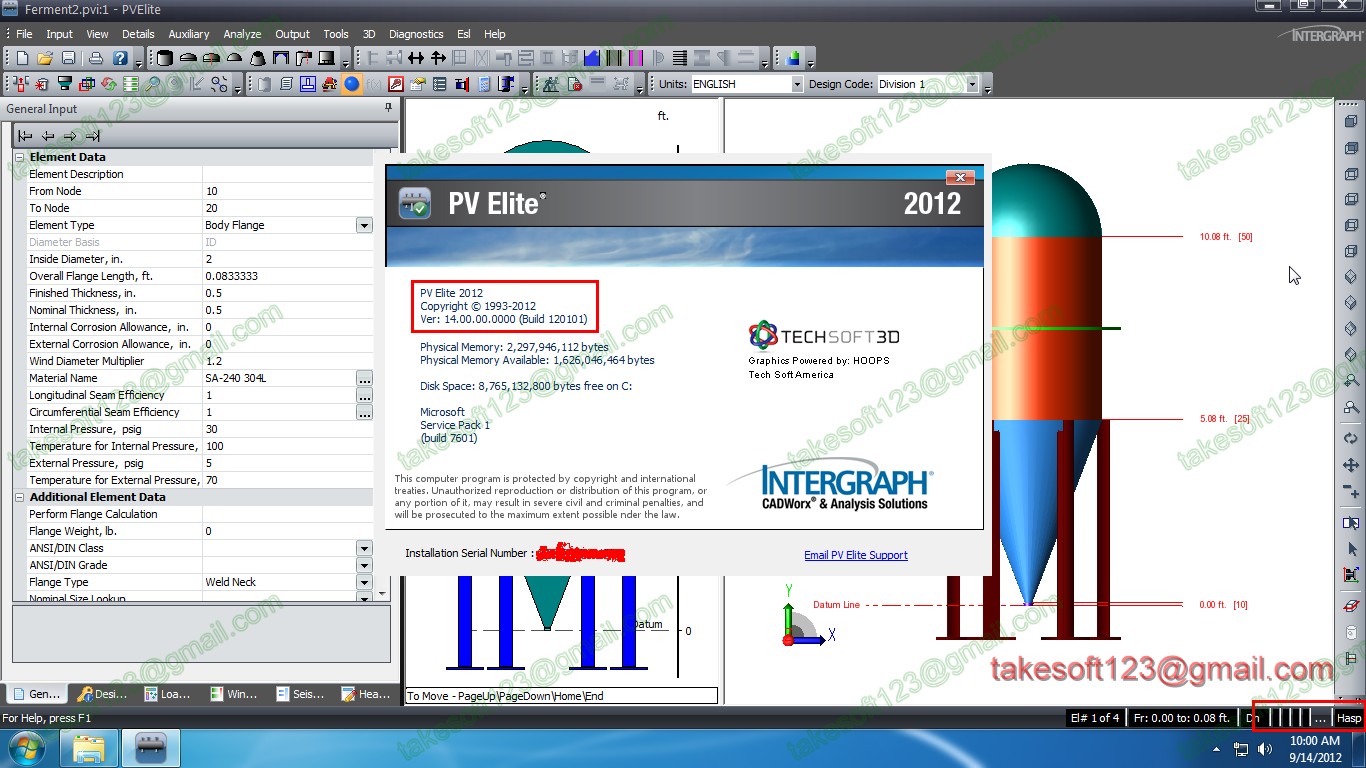Screen dimensions: 1366x768
Task: Switch to the Desi... tab
Action: tap(102, 694)
